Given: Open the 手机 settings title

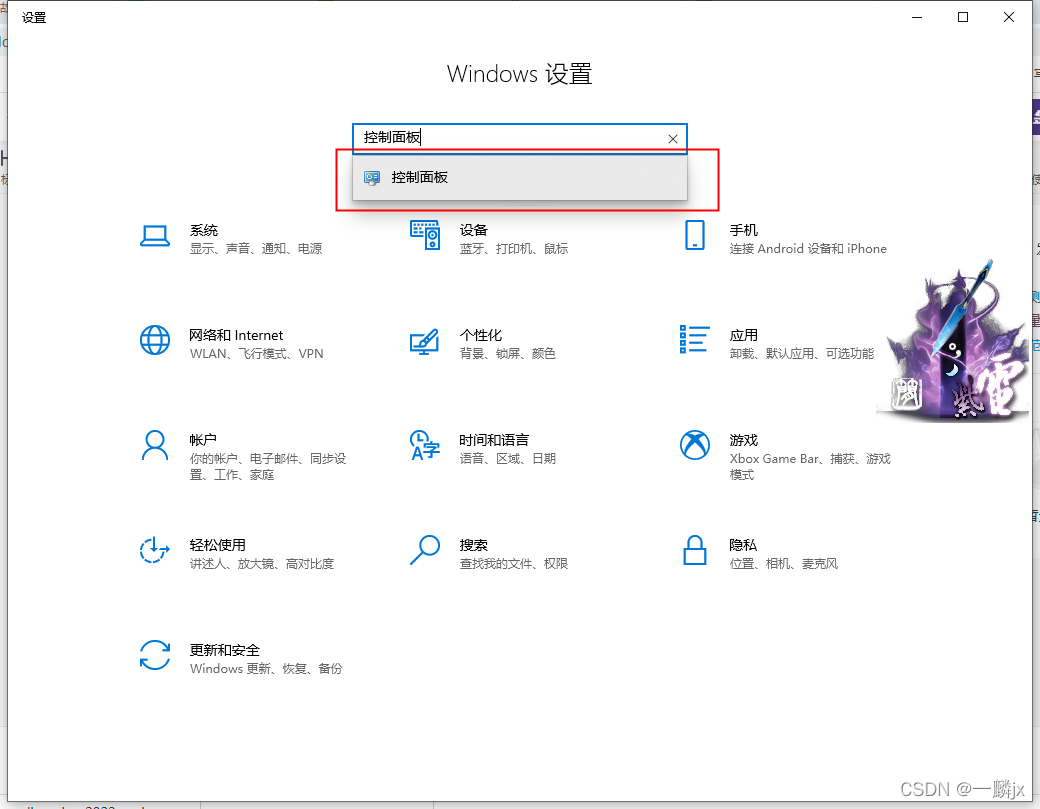Looking at the screenshot, I should (744, 230).
